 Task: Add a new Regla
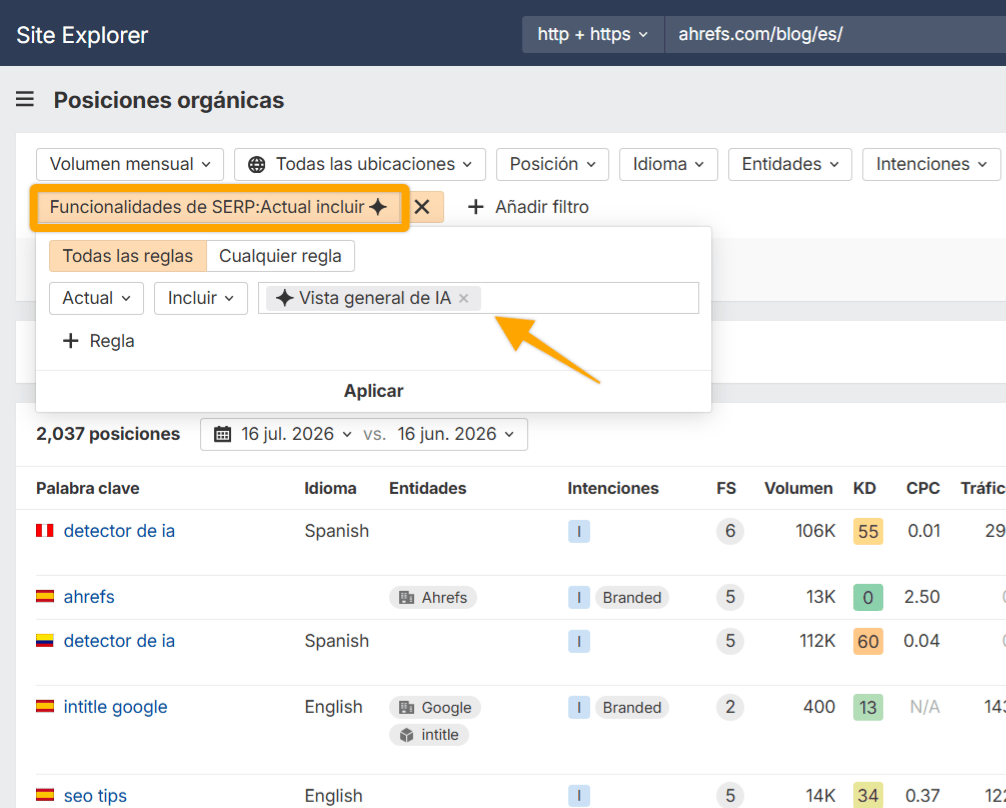(x=98, y=341)
